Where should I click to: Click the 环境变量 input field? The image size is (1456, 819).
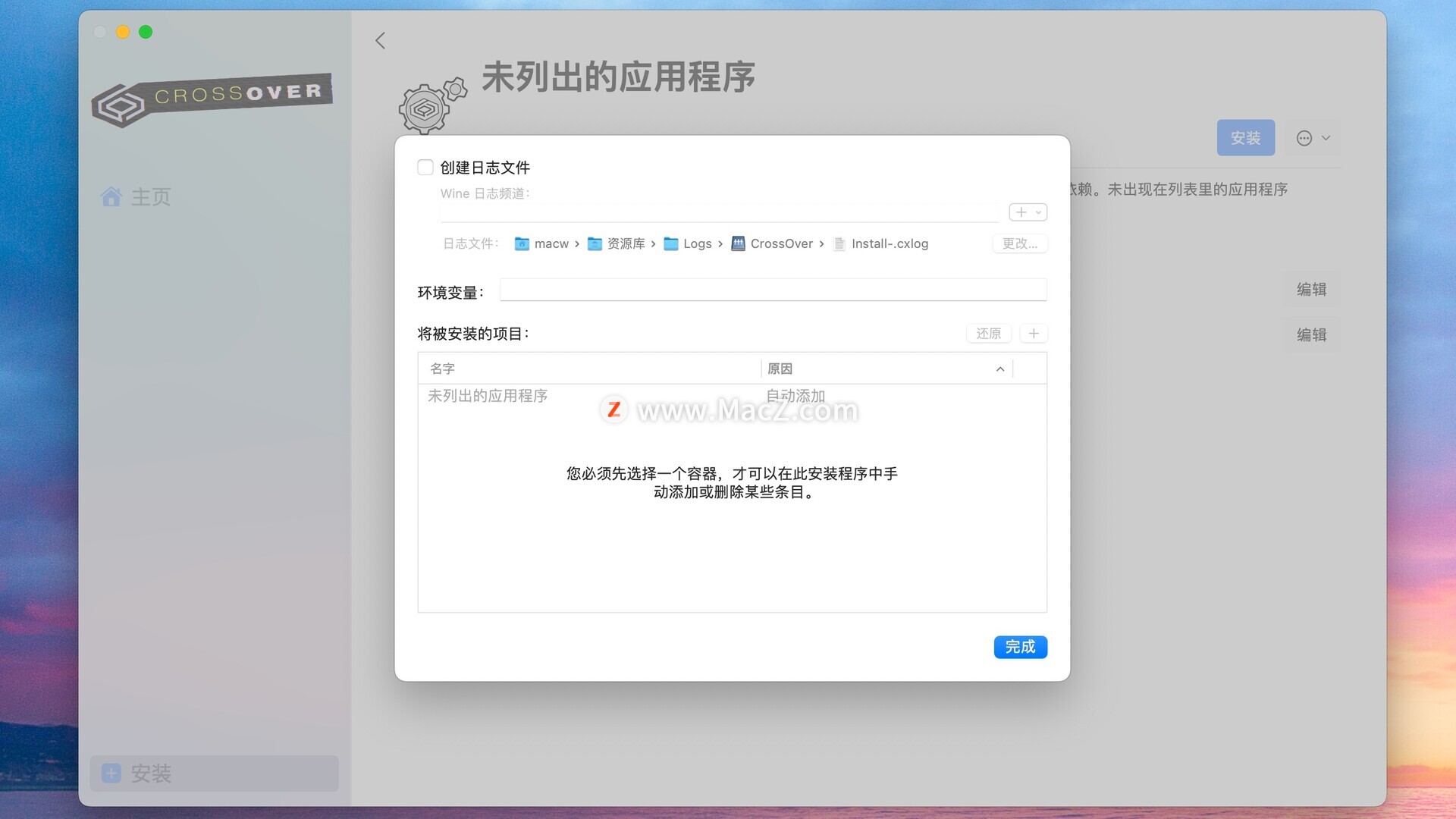773,290
